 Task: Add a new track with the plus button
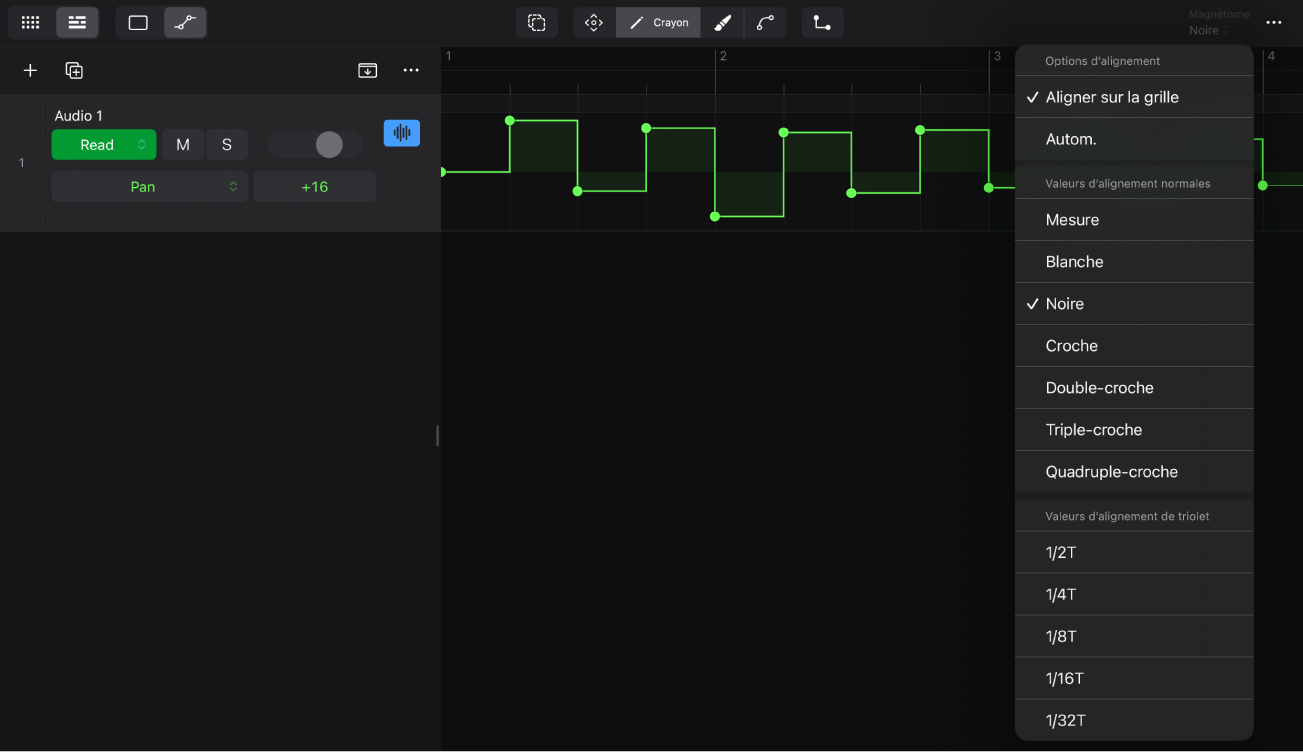point(29,70)
